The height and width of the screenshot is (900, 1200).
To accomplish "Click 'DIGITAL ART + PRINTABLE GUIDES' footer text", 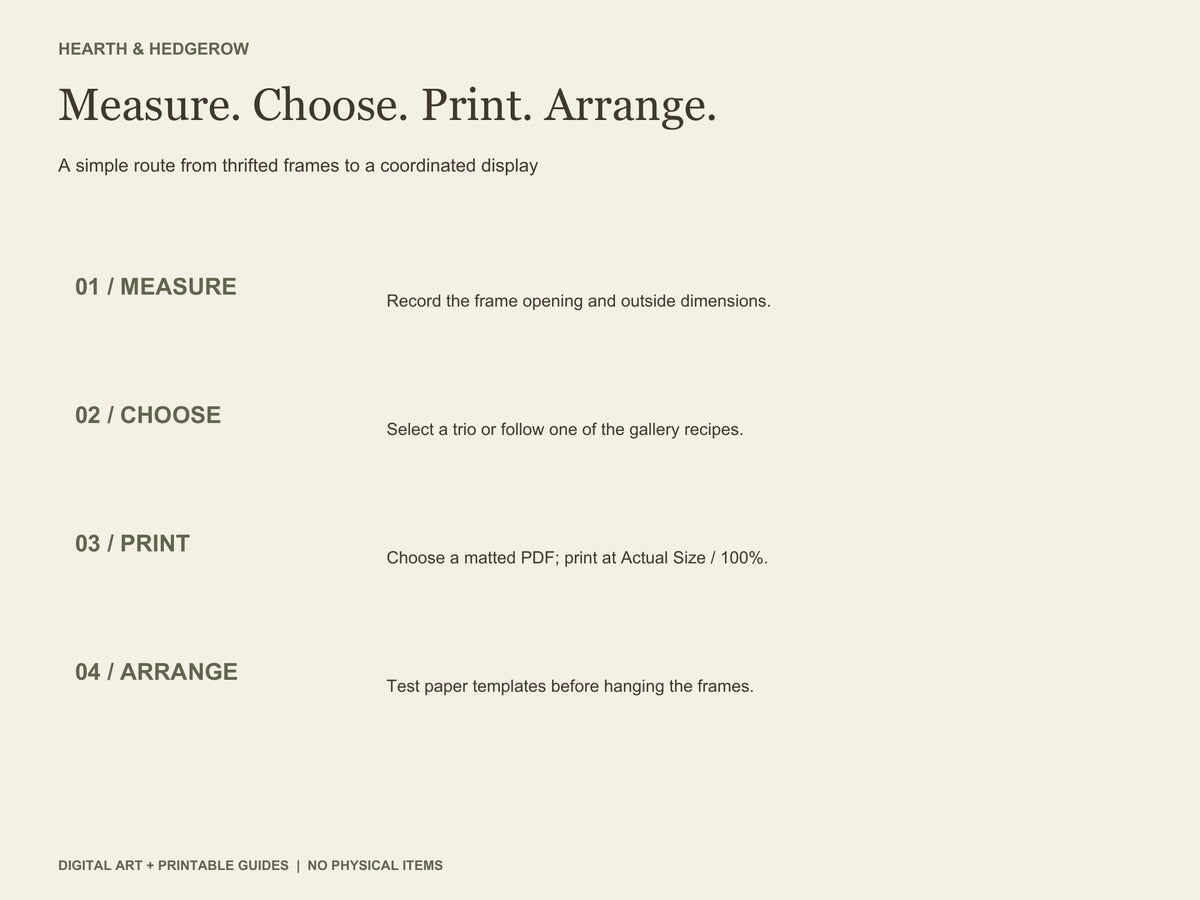I will (173, 866).
